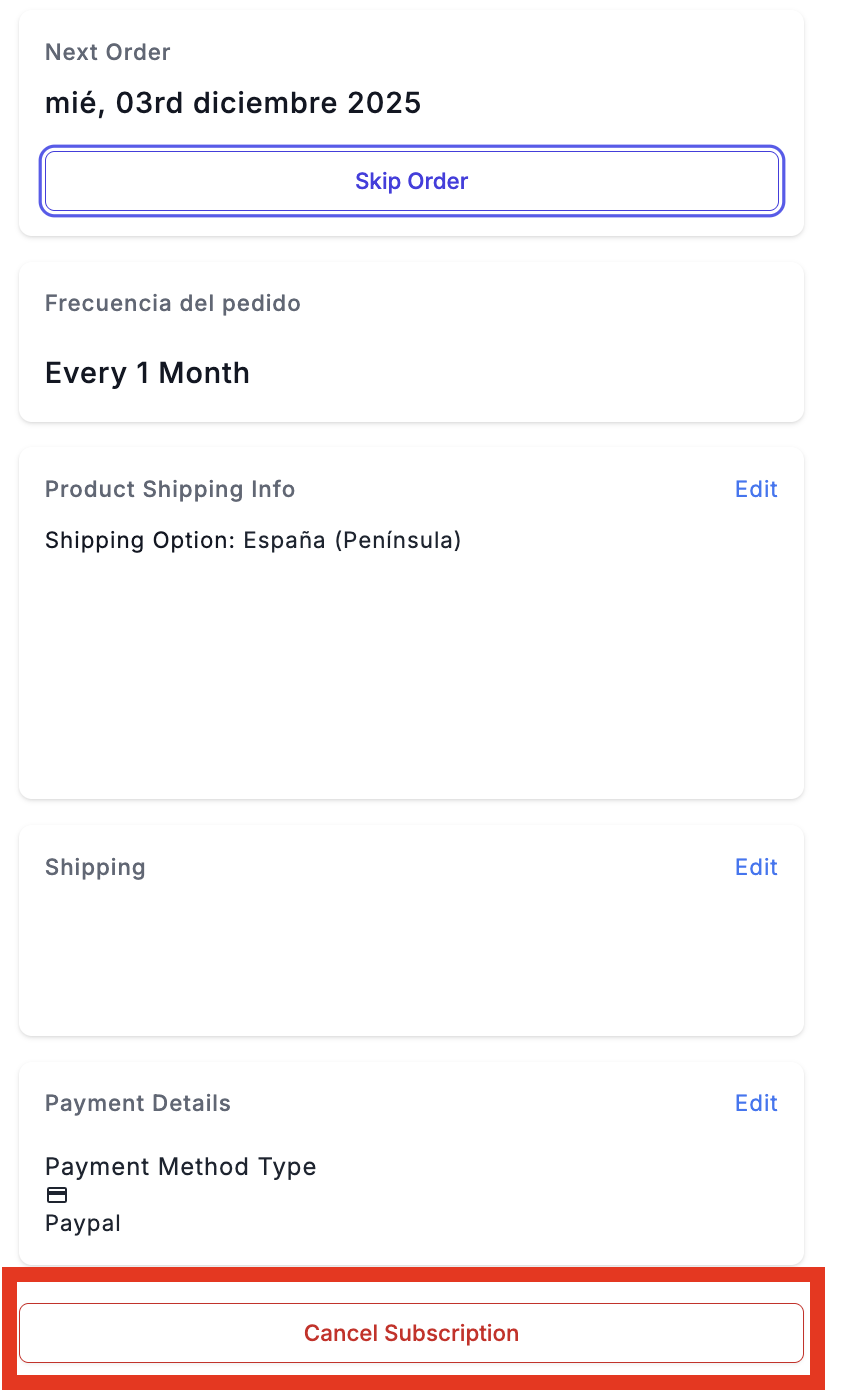Select the Every 1 Month frequency text
Image resolution: width=858 pixels, height=1398 pixels.
147,373
